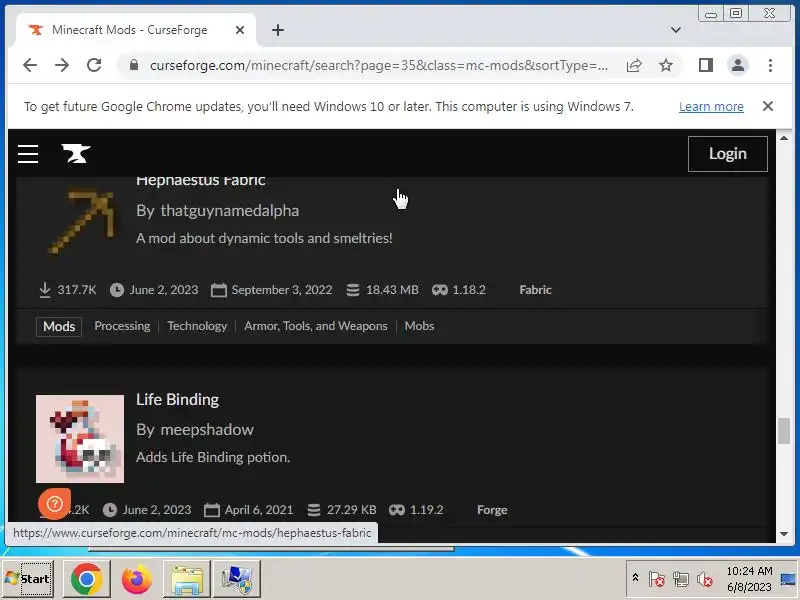The image size is (800, 600).
Task: Visit author meepshadow's profile
Action: (207, 430)
